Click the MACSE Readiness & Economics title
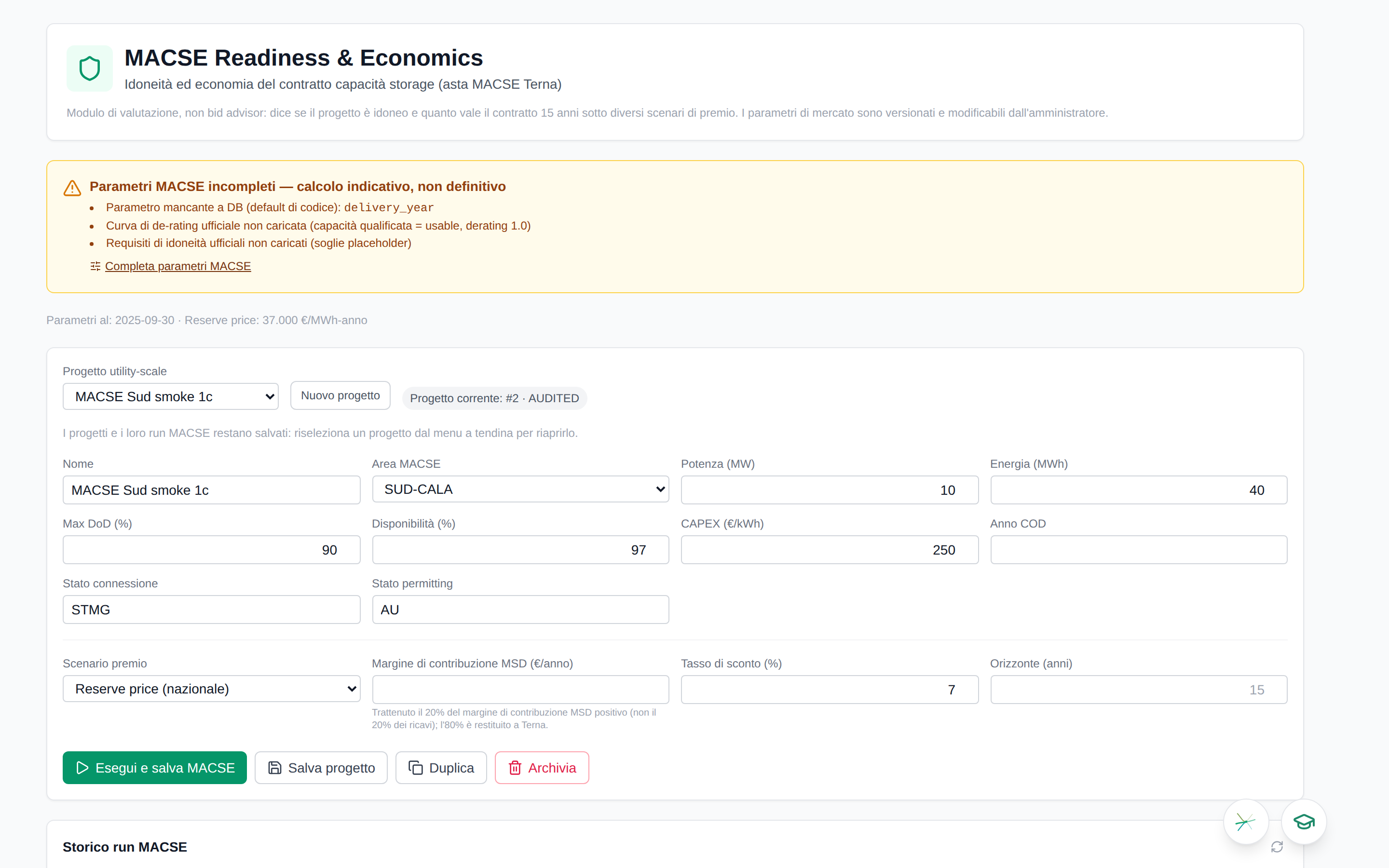 tap(304, 57)
